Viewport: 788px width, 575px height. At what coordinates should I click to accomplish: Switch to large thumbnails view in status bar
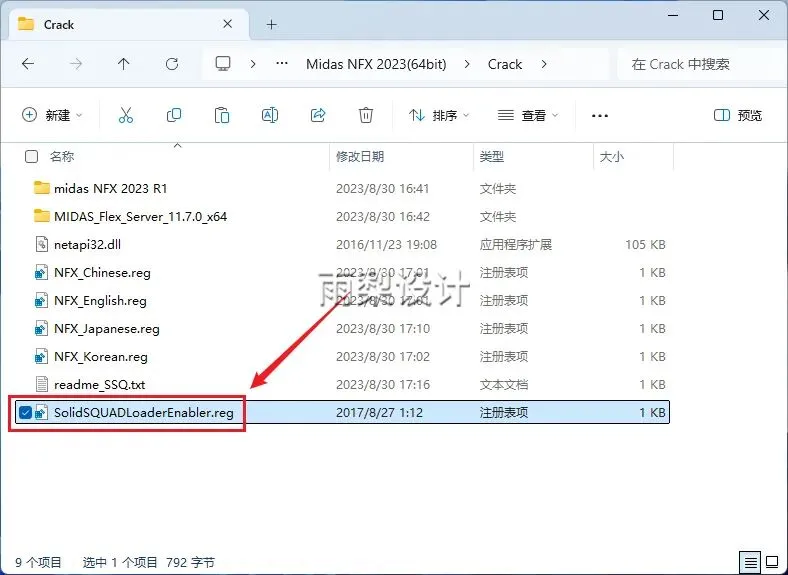tap(772, 562)
